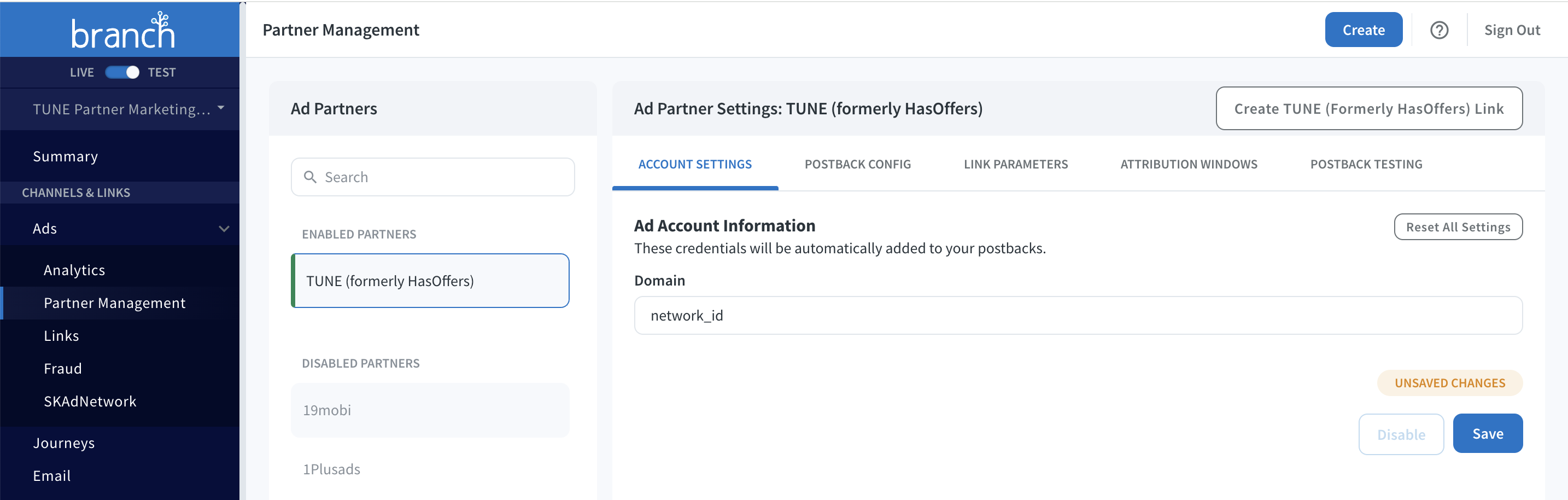1568x500 pixels.
Task: Click the search magnifier icon
Action: [311, 177]
